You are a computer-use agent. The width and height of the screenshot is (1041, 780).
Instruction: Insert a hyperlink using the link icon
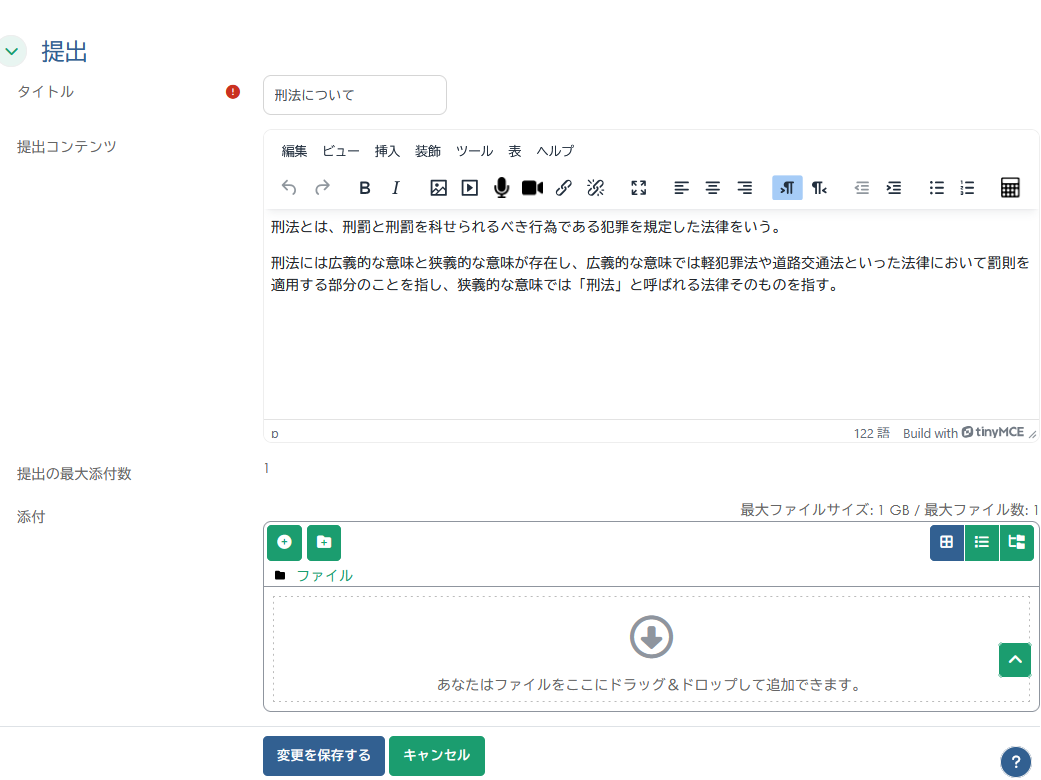[563, 187]
